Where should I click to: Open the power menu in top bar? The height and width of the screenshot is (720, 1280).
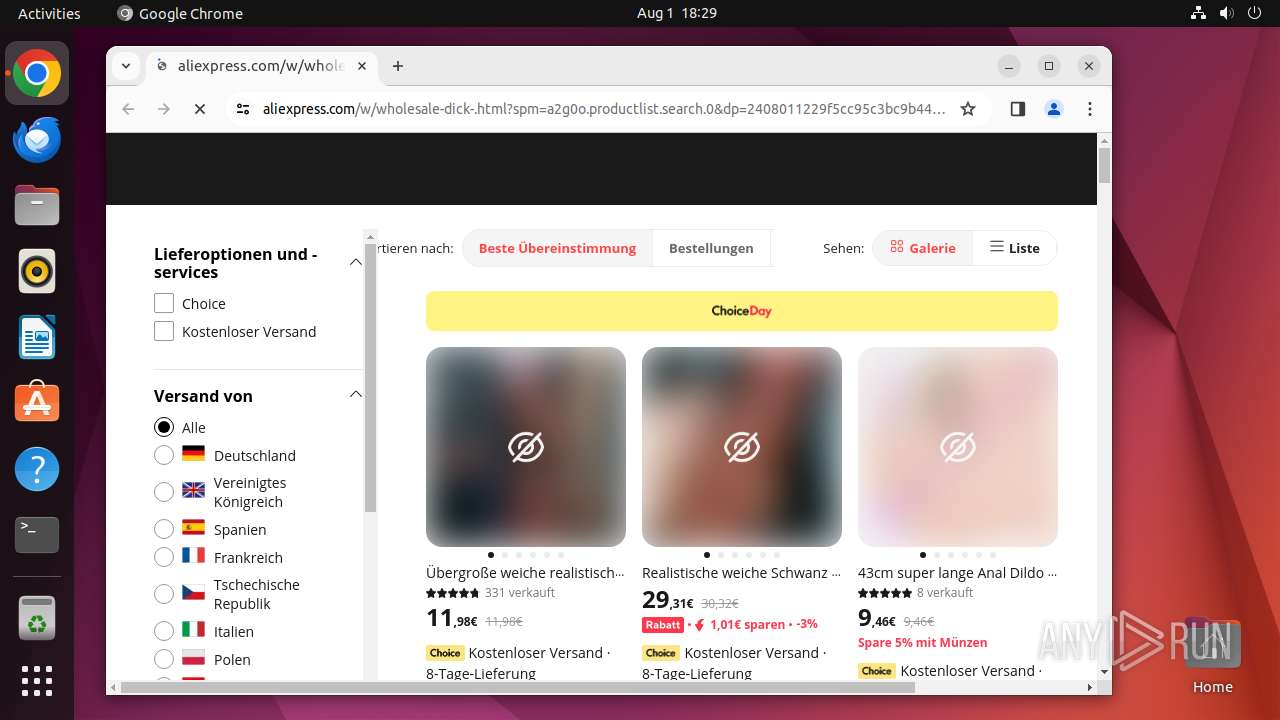[1255, 13]
